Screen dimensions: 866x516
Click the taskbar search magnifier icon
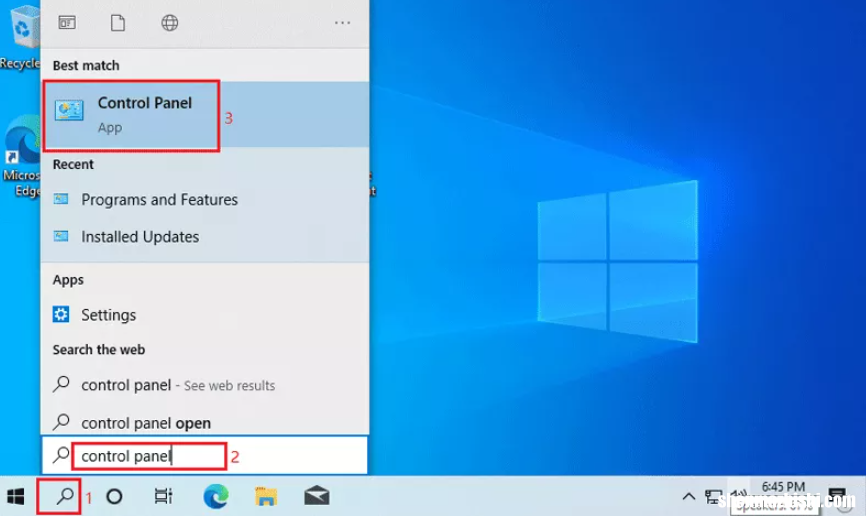click(65, 497)
